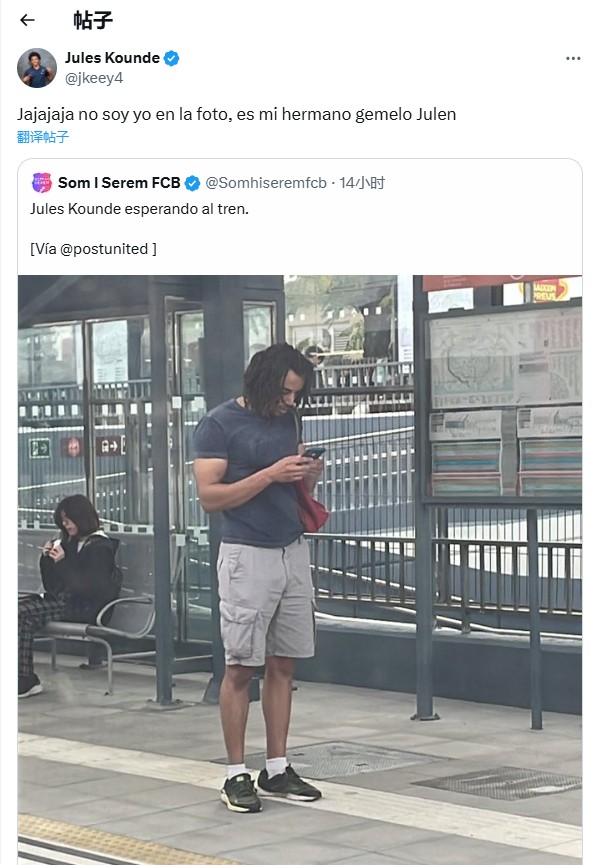Open the Som I Serem FCB account name
596x865 pixels.
point(119,183)
